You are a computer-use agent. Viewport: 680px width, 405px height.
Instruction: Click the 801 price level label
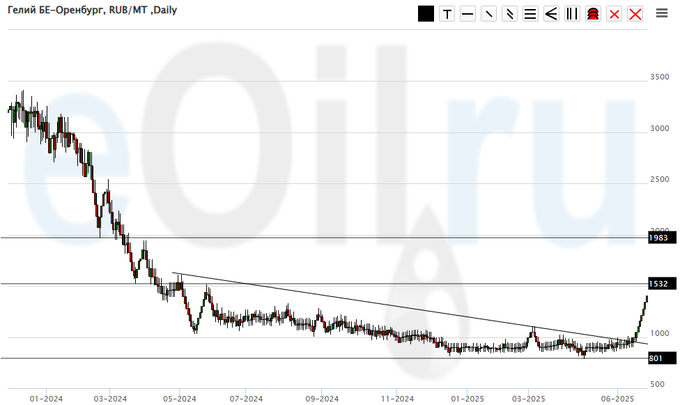(x=656, y=358)
